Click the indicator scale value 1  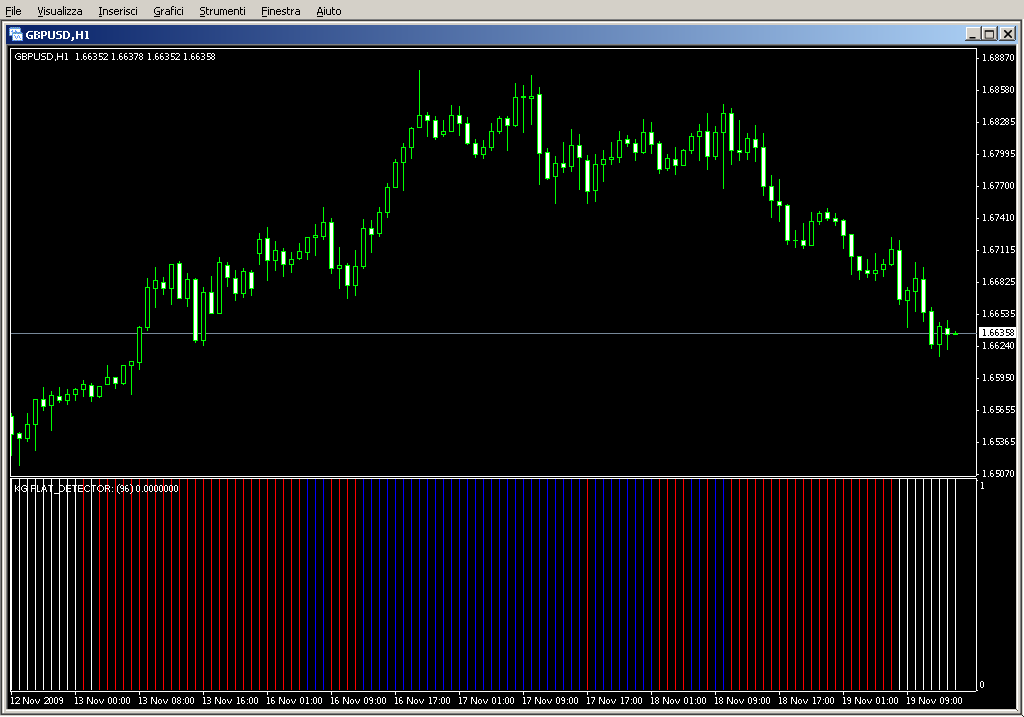tap(982, 486)
